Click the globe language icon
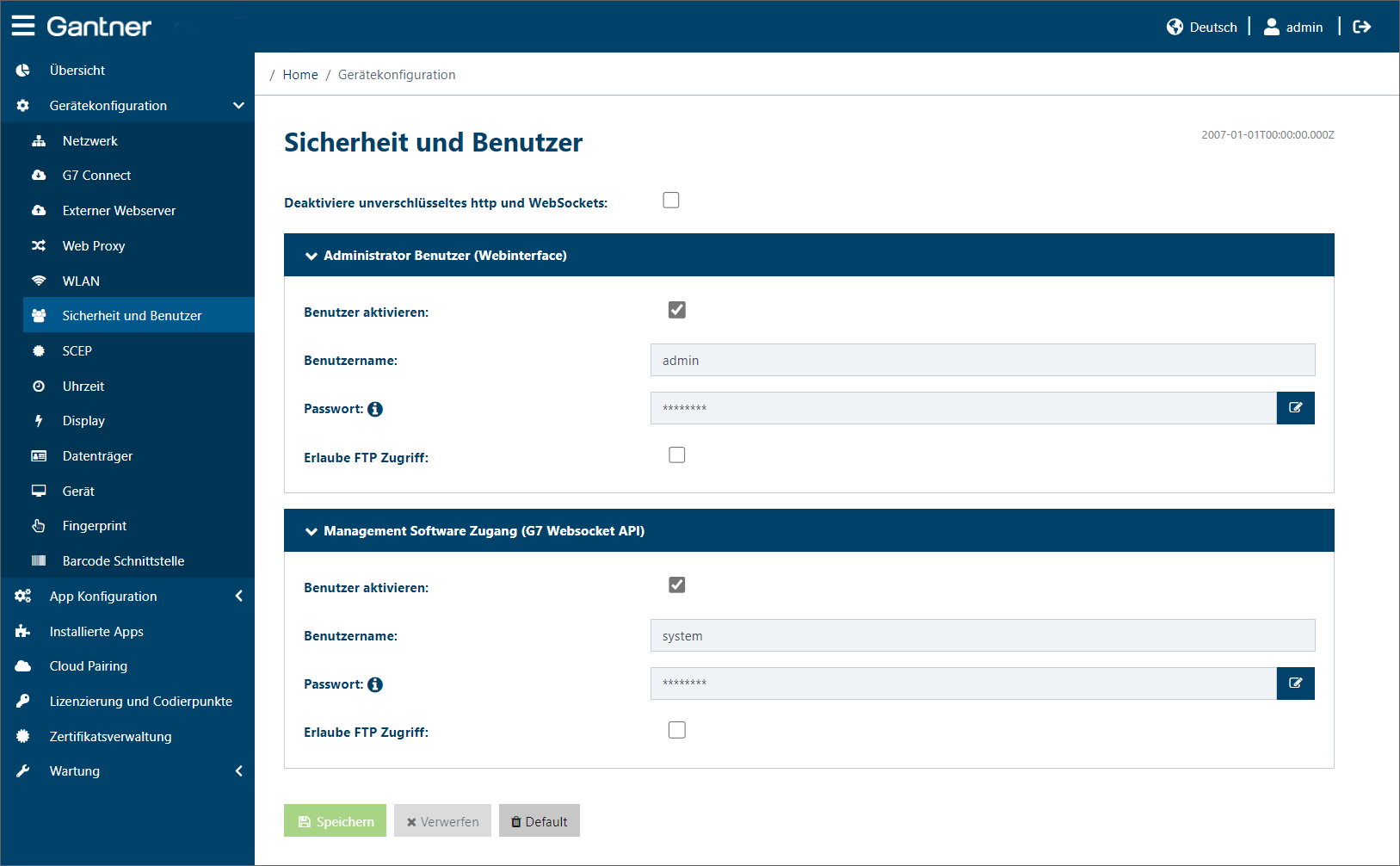The height and width of the screenshot is (866, 1400). [1175, 27]
